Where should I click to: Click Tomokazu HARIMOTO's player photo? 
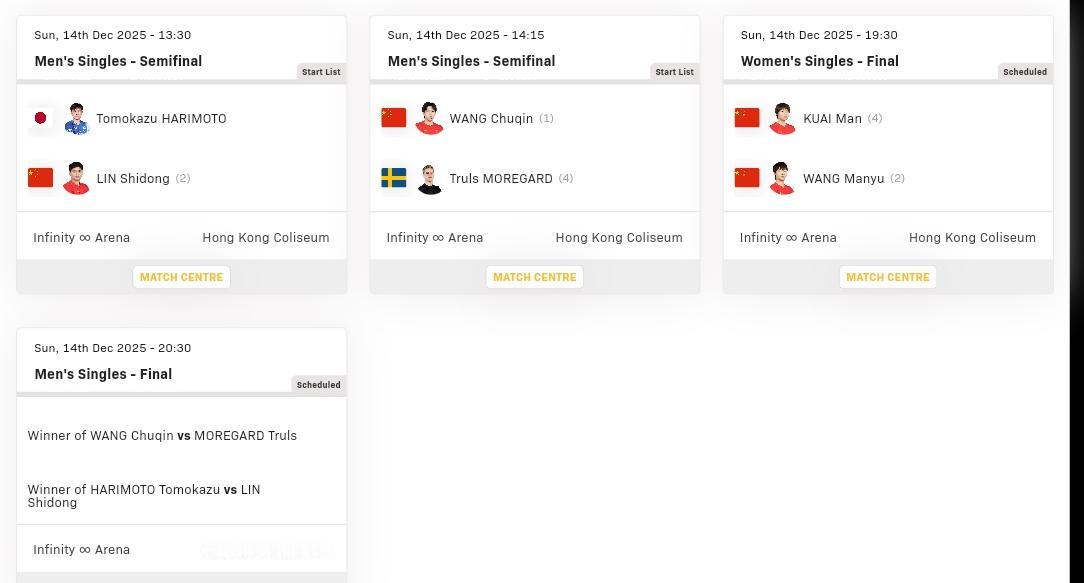tap(77, 118)
